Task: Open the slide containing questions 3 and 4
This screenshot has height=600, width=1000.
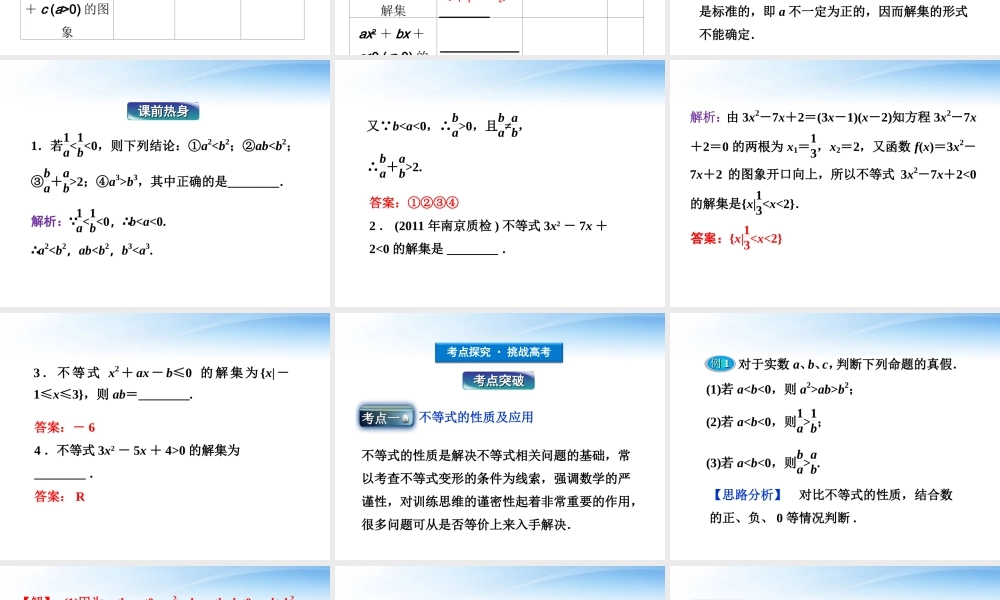Action: [165, 436]
